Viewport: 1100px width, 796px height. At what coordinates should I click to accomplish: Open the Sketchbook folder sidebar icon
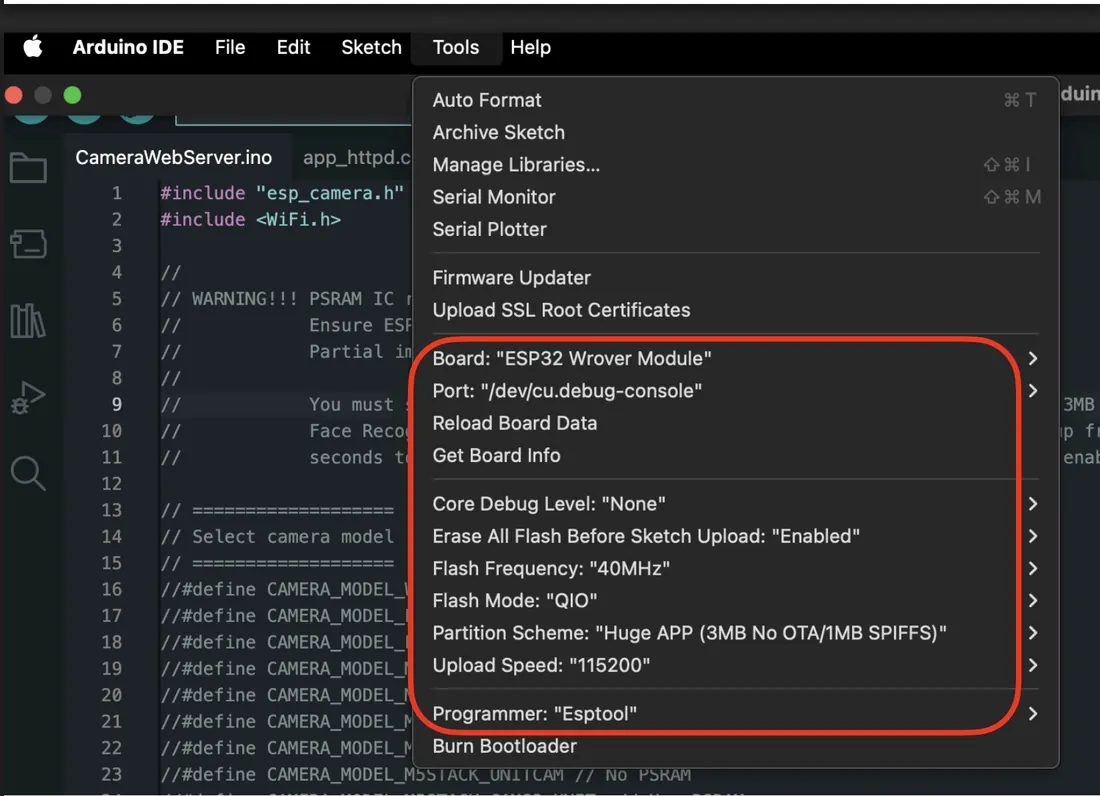[x=28, y=168]
